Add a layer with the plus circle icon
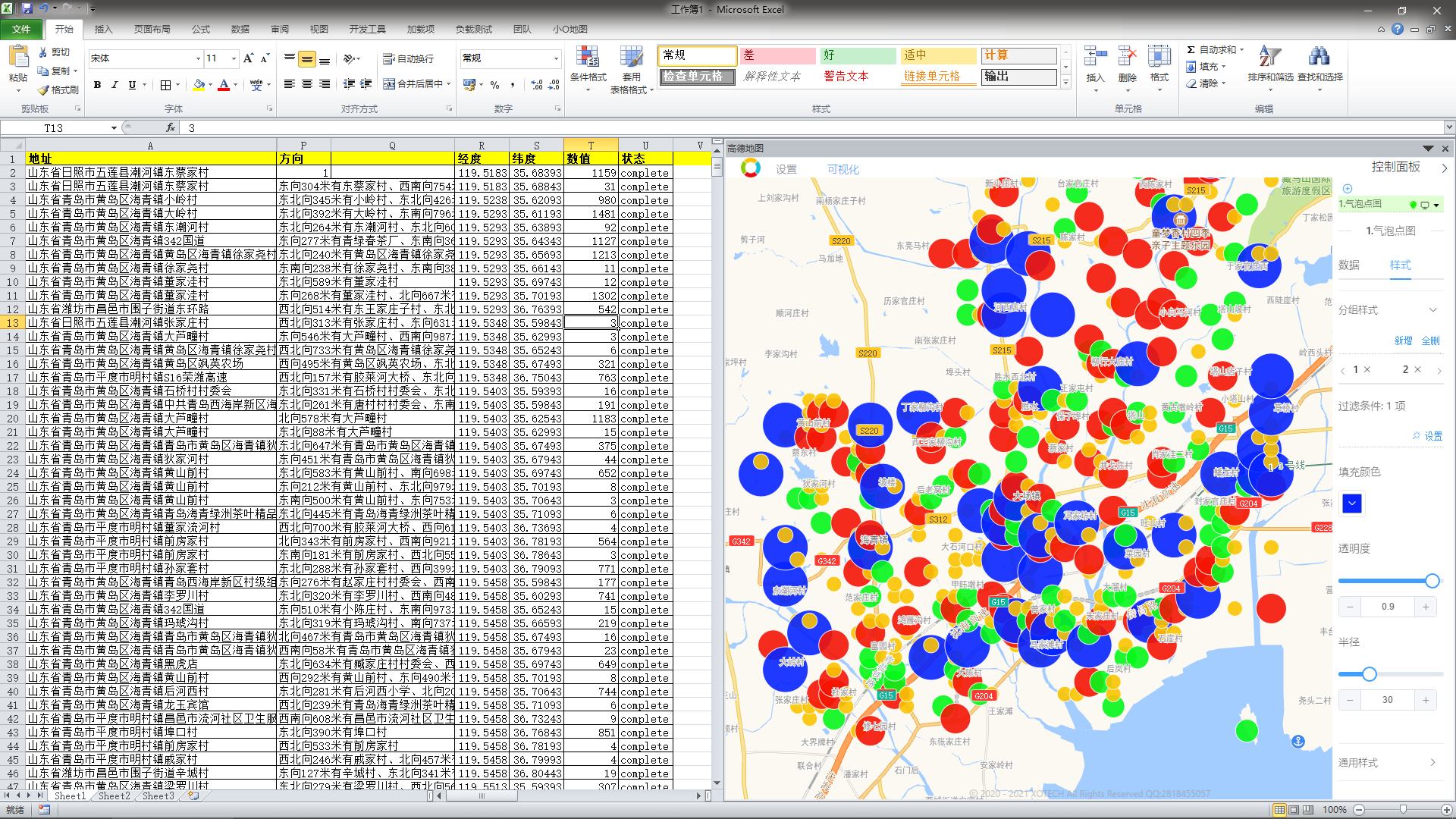Viewport: 1456px width, 819px height. pos(1348,189)
